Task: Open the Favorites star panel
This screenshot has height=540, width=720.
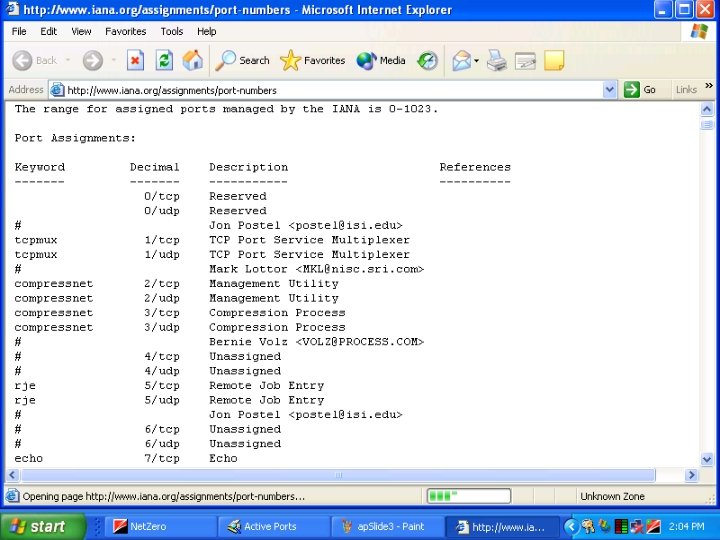Action: point(312,61)
